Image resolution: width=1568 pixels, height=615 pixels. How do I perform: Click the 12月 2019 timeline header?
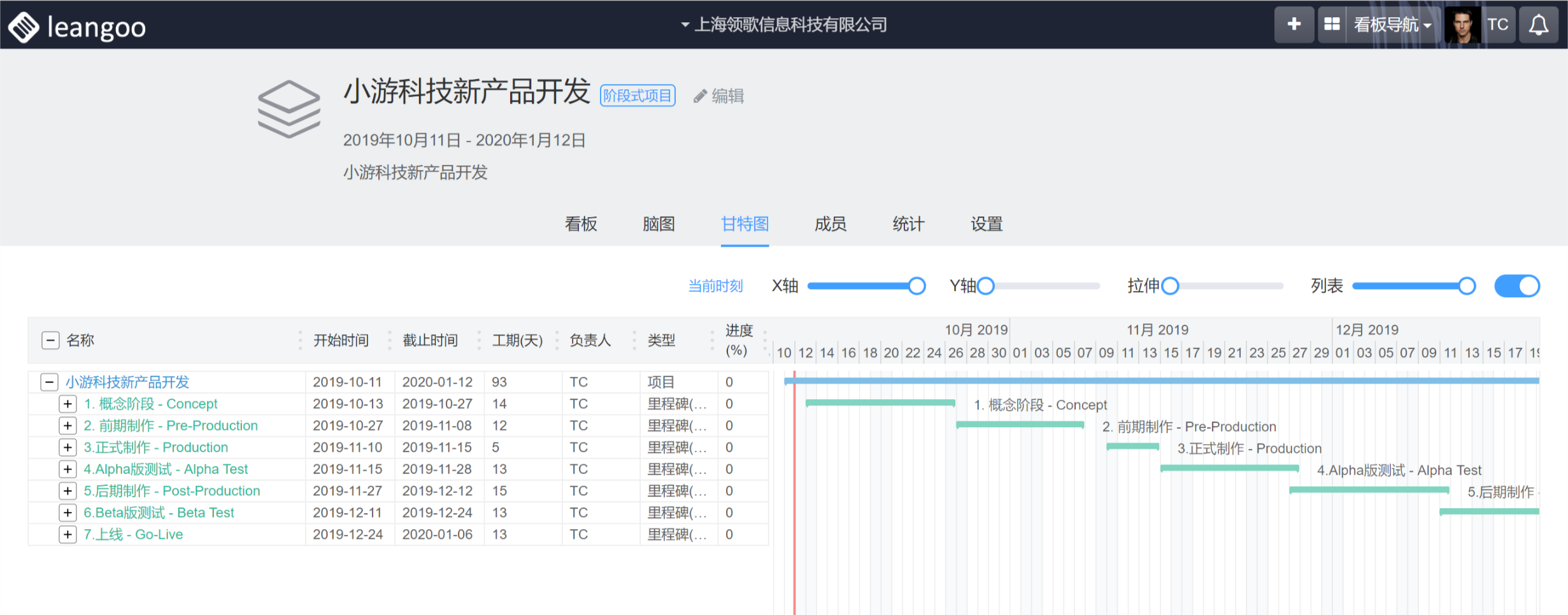1367,330
